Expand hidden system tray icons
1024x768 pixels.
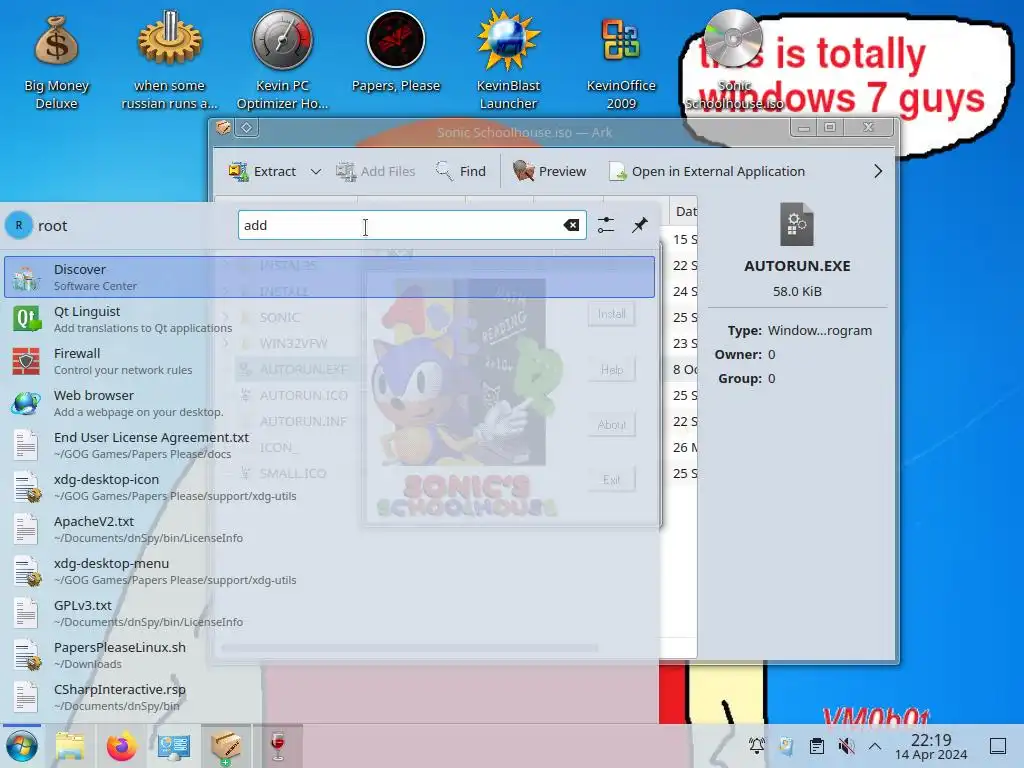[875, 746]
